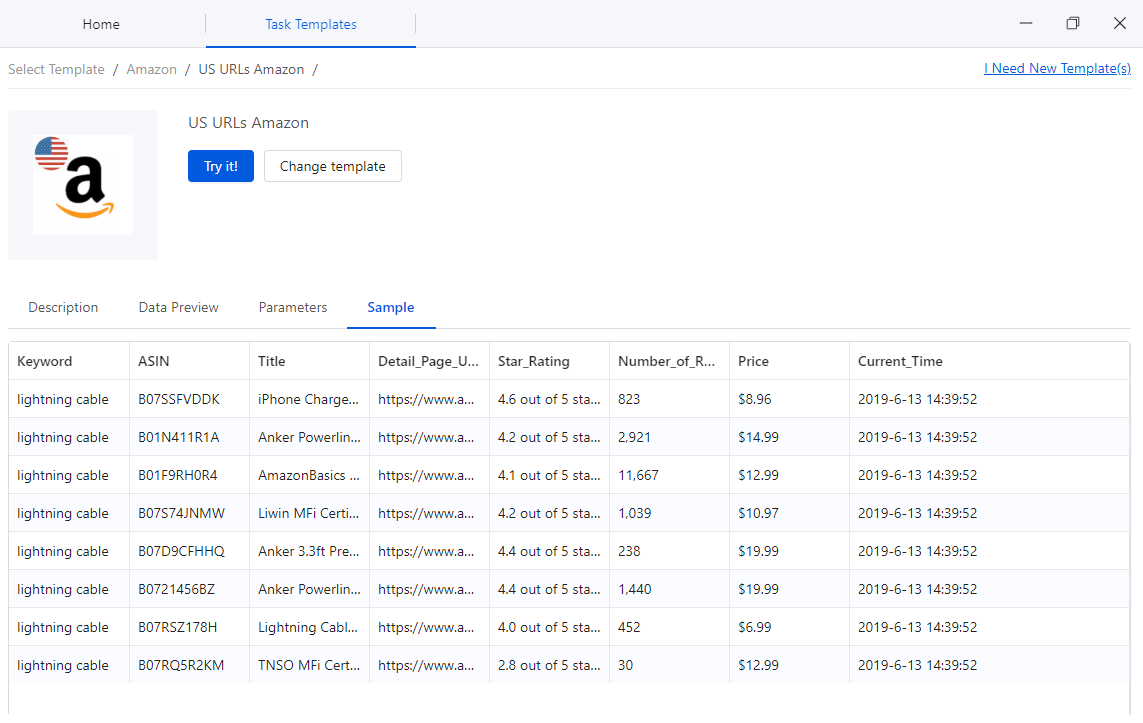Image resolution: width=1143 pixels, height=723 pixels.
Task: Open the I Need New Template(s) link
Action: (1057, 69)
